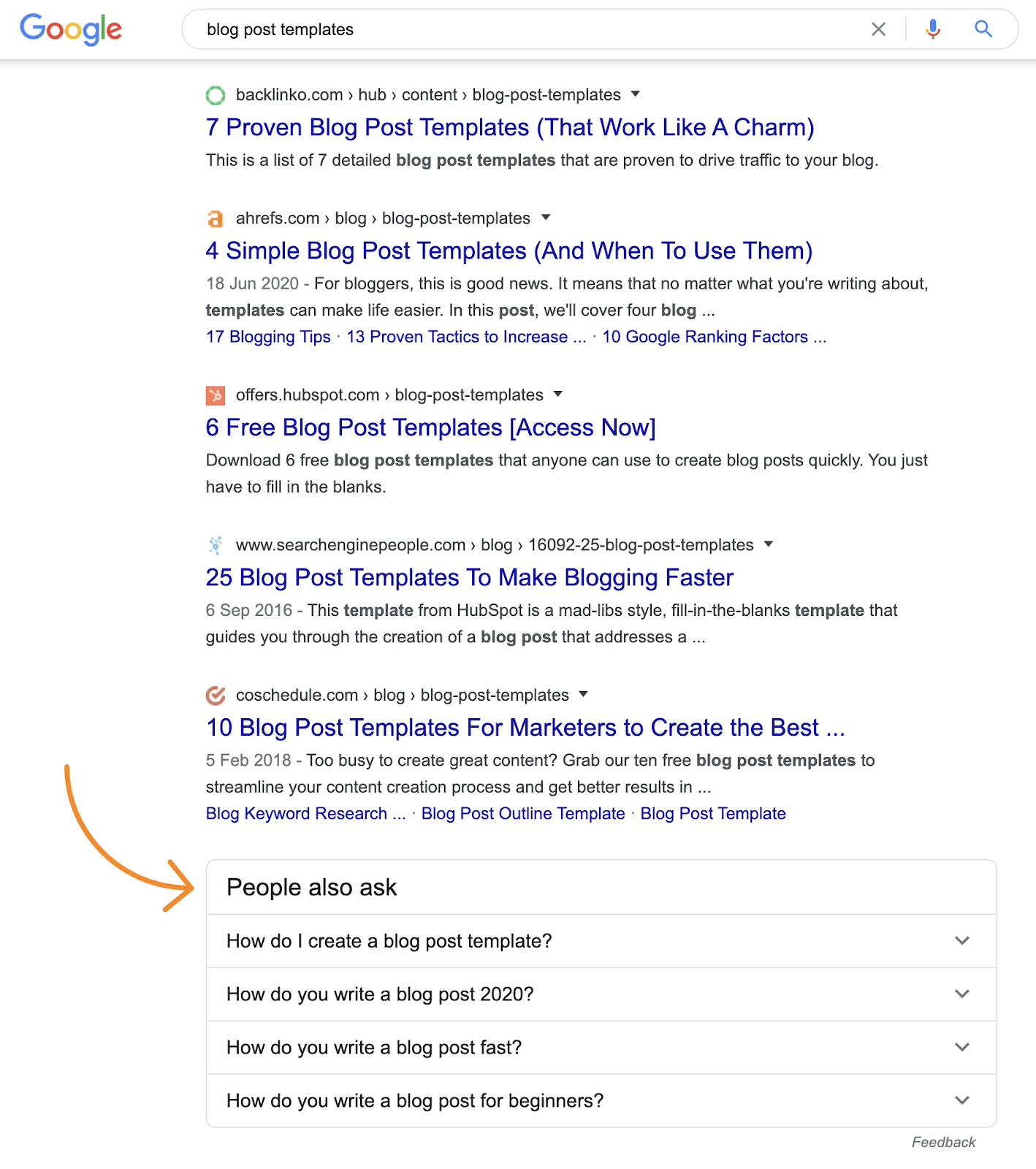Open "6 Free Blog Post Templates" result
The height and width of the screenshot is (1169, 1036).
coord(430,428)
